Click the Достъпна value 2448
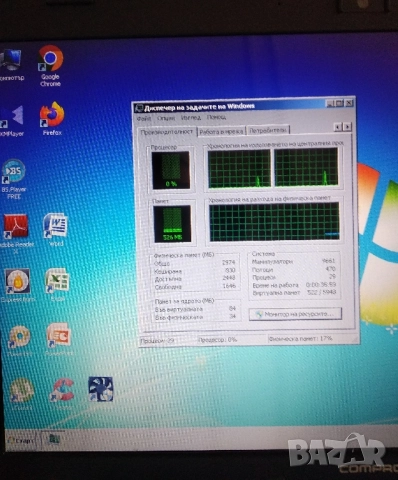Image resolution: width=398 pixels, height=480 pixels. click(229, 278)
